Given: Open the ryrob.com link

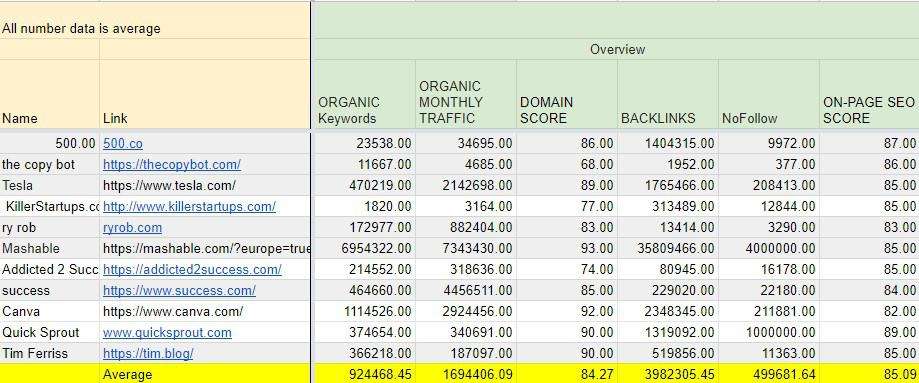Looking at the screenshot, I should (x=132, y=228).
